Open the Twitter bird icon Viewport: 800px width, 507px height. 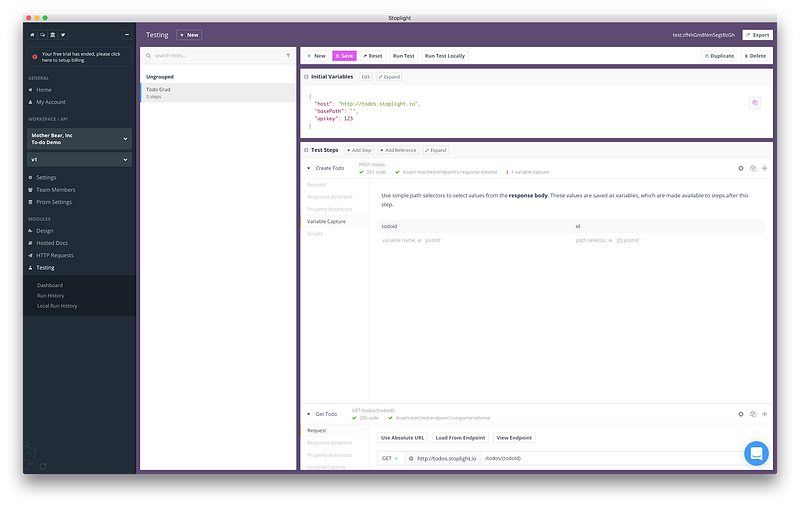[63, 35]
